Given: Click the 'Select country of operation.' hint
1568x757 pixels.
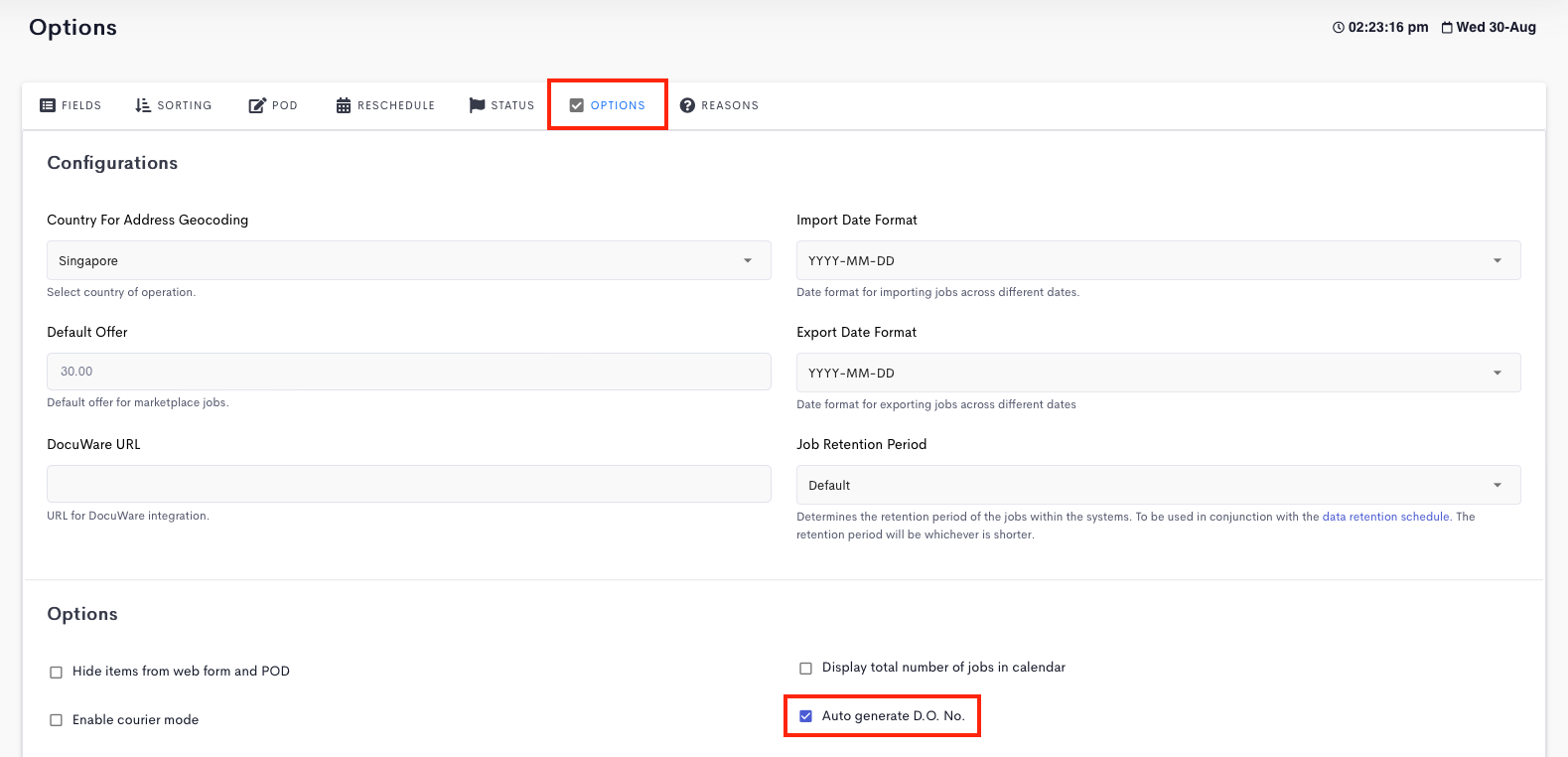Looking at the screenshot, I should 121,292.
